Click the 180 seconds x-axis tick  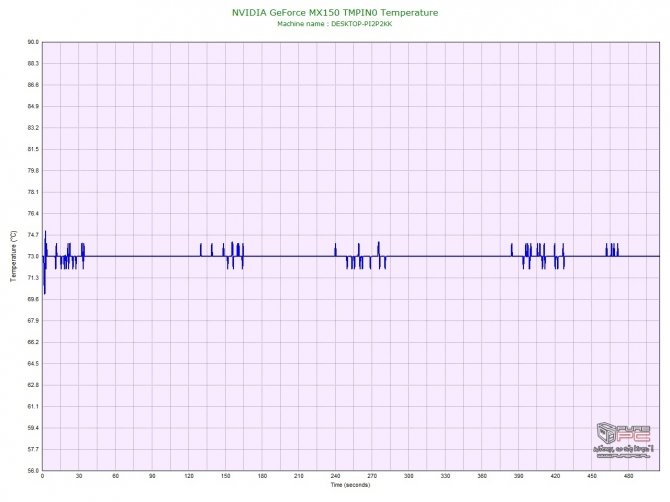pos(262,476)
